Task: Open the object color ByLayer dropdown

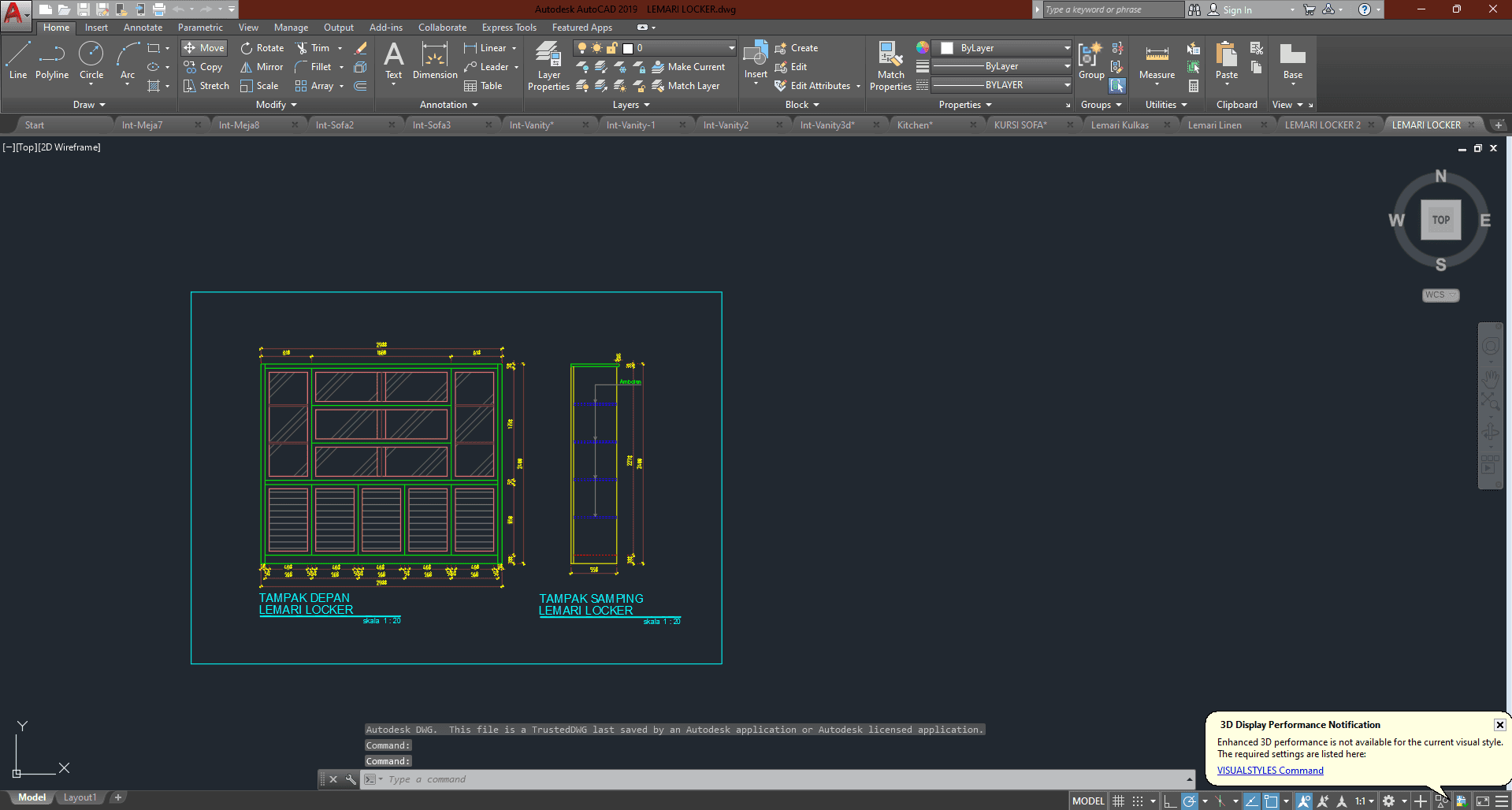Action: click(x=1001, y=47)
